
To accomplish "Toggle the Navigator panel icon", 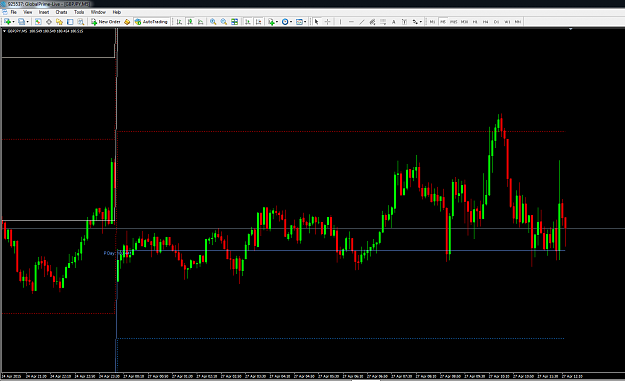I will click(59, 22).
